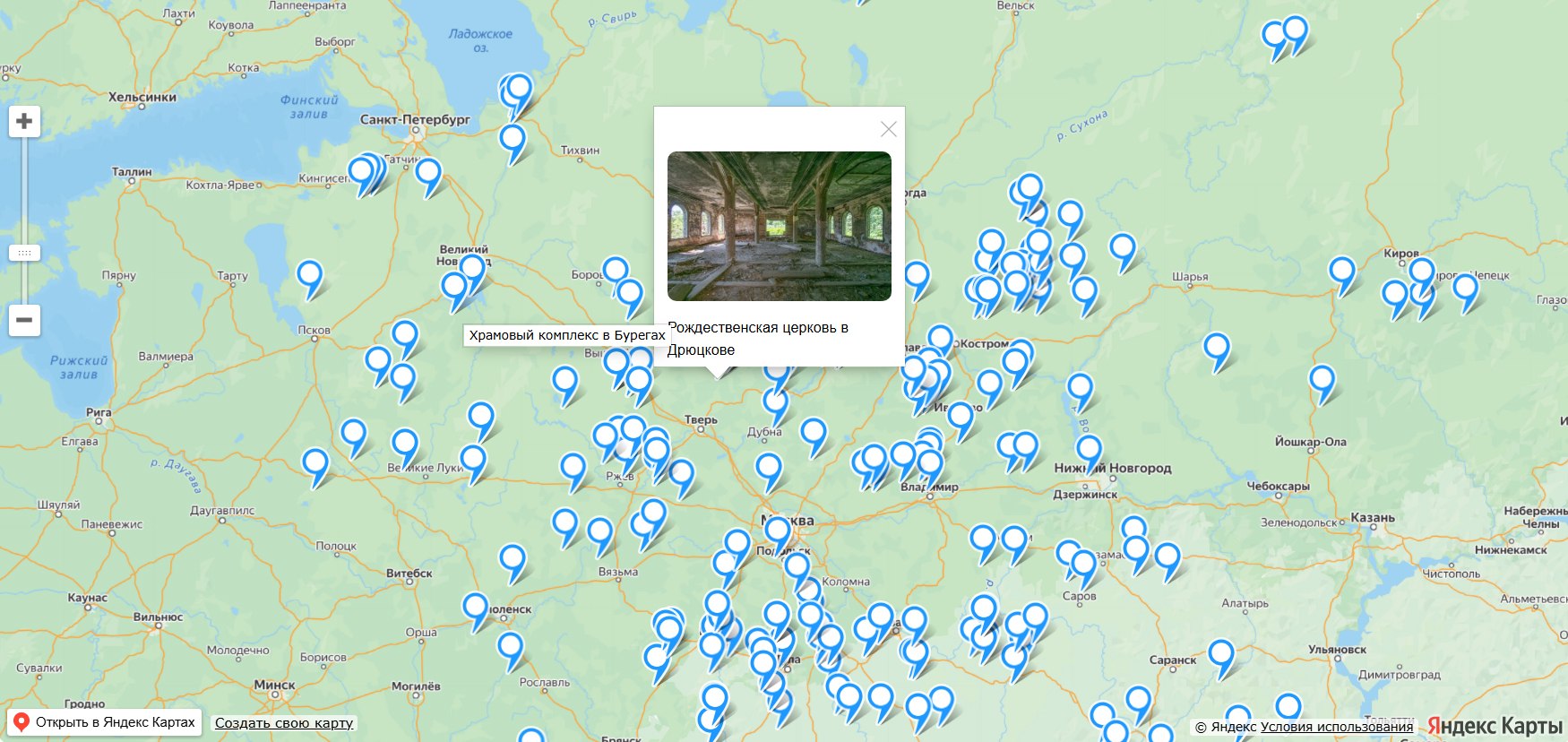The width and height of the screenshot is (1568, 742).
Task: Click the marker north of Йошкар-Ола
Action: (x=1322, y=380)
